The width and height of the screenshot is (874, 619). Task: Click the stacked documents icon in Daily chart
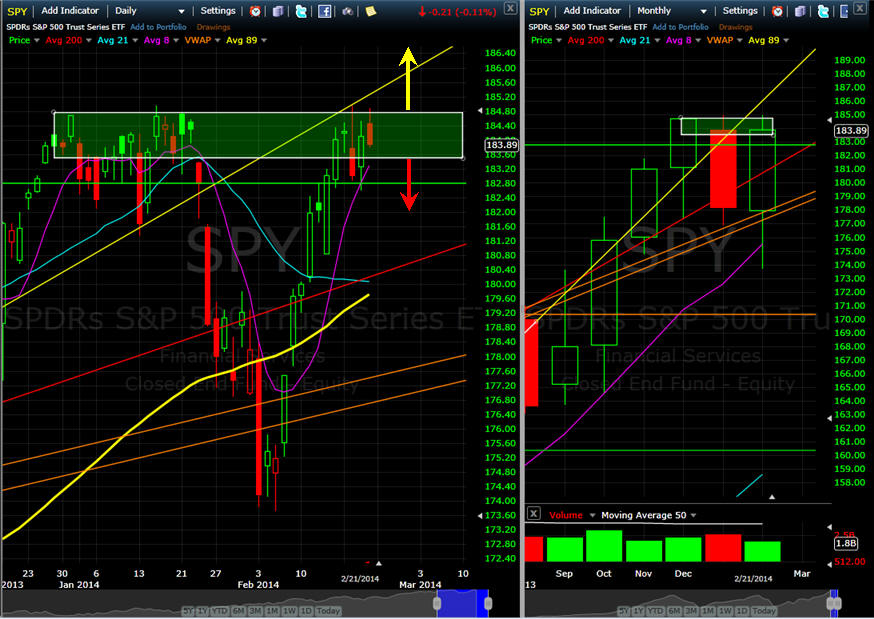coord(278,11)
